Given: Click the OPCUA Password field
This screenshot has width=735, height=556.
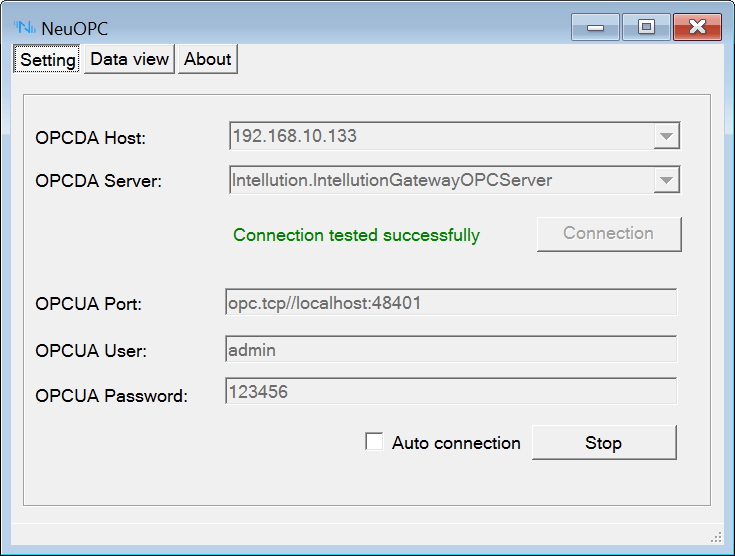Looking at the screenshot, I should [x=450, y=392].
